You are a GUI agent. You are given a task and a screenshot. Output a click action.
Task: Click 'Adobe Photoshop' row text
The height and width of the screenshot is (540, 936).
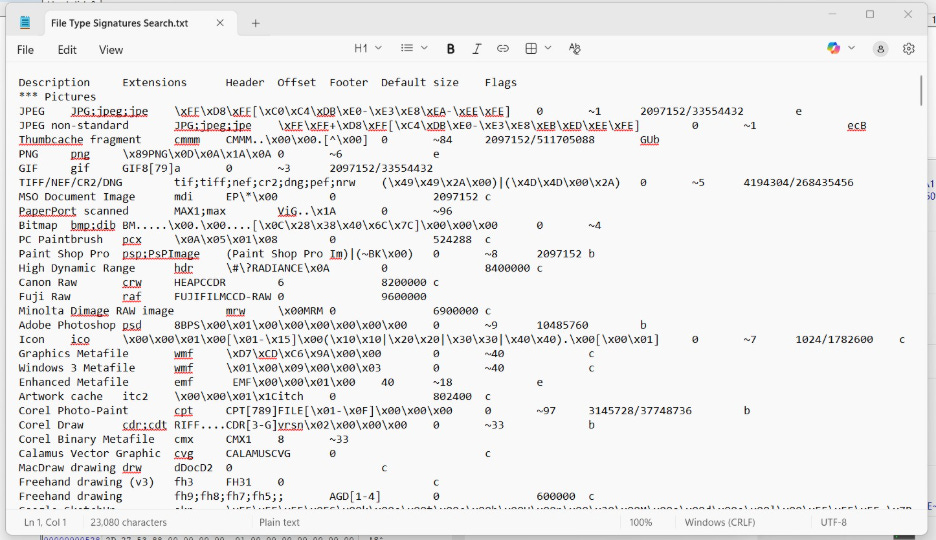(67, 325)
